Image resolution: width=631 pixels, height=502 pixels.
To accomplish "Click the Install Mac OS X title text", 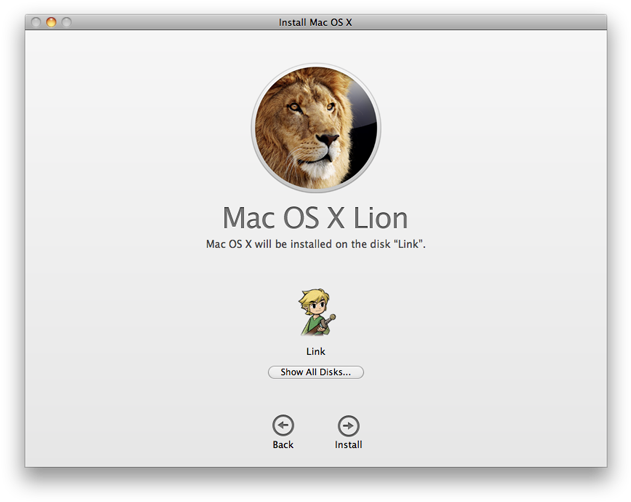I will [316, 23].
